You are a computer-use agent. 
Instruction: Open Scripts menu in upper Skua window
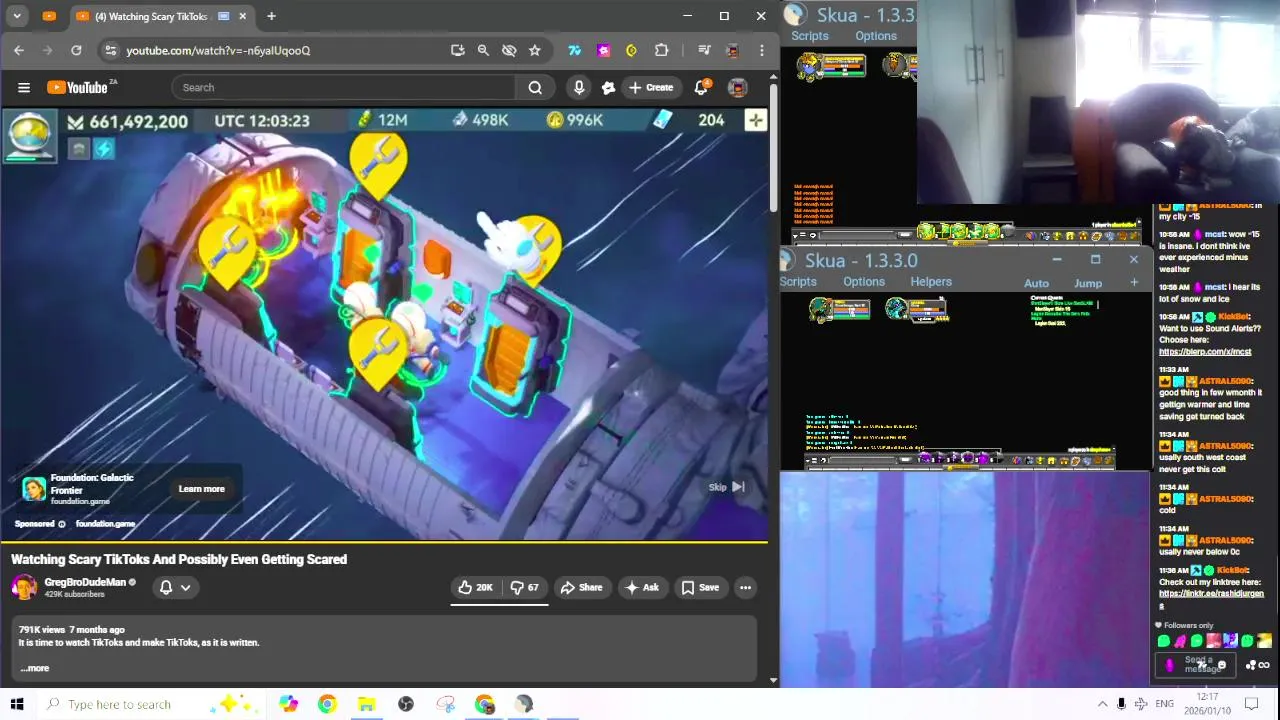[x=810, y=36]
